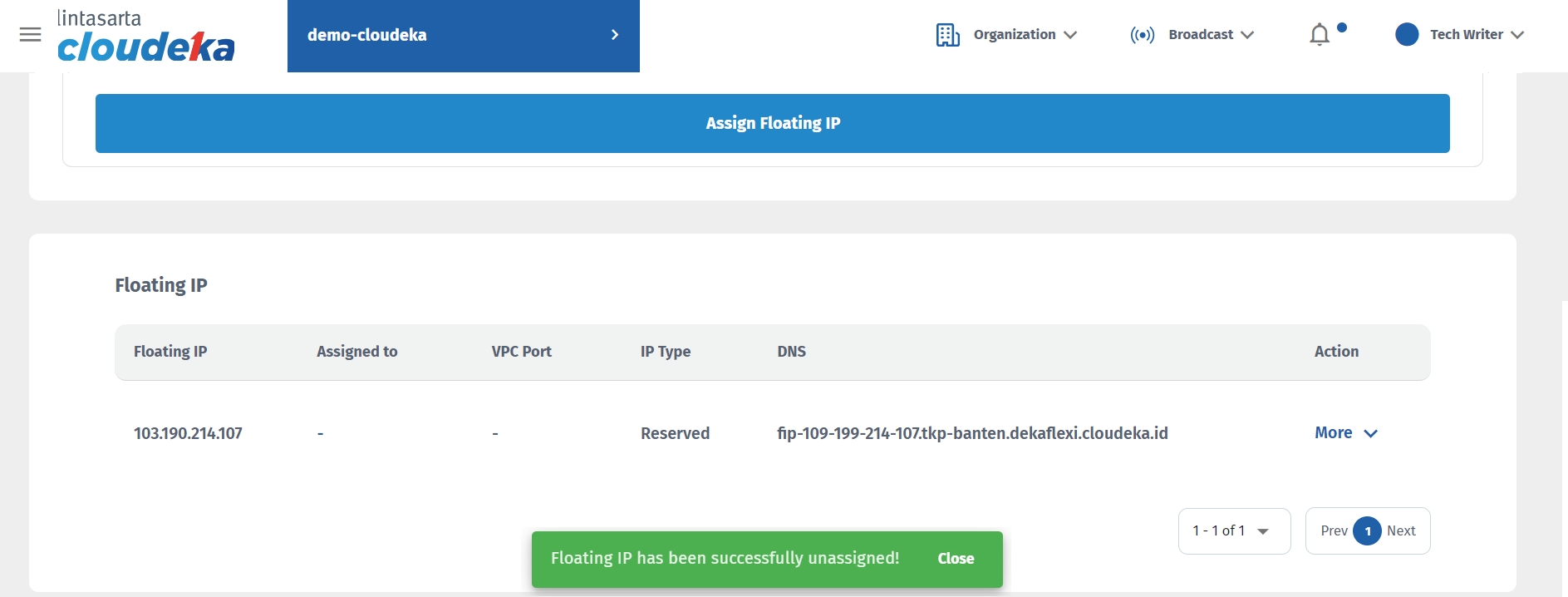
Task: Go to the Next page
Action: 1401,530
